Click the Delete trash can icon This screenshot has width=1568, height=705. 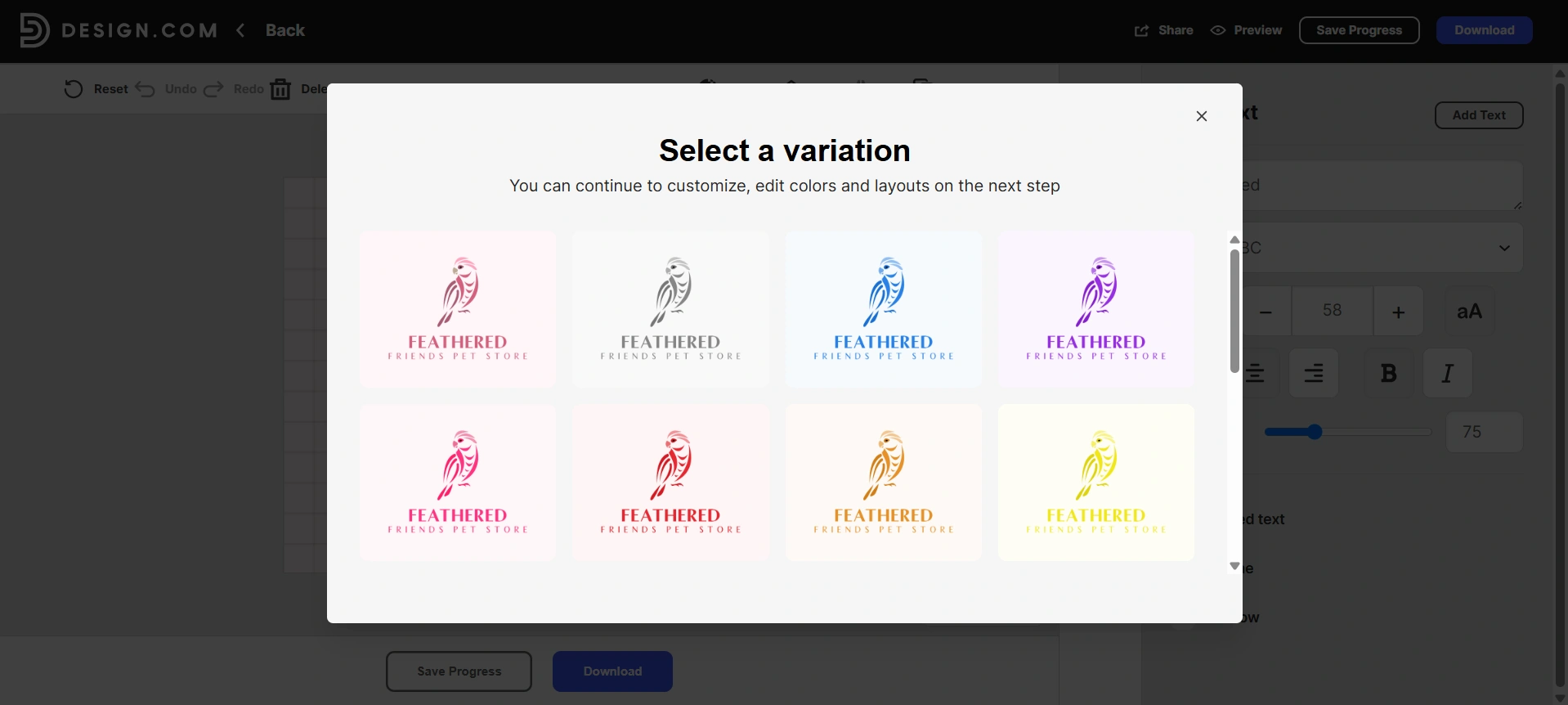click(x=280, y=89)
